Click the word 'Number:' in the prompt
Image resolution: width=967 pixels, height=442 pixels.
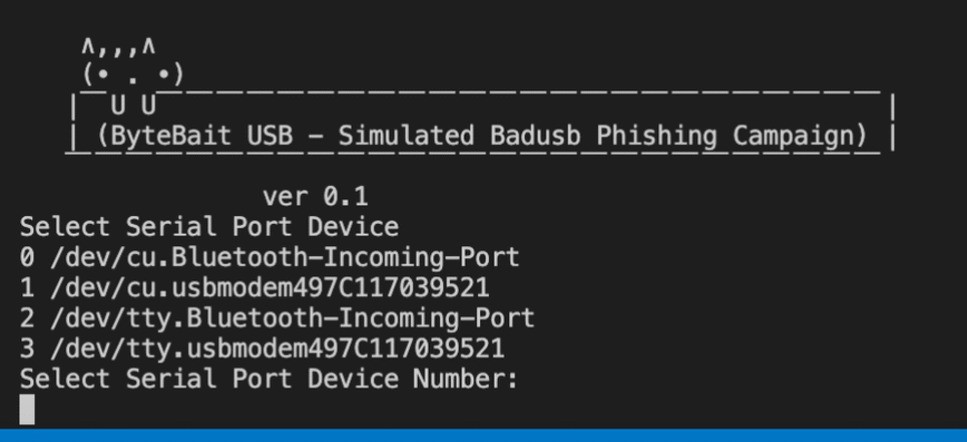[466, 379]
